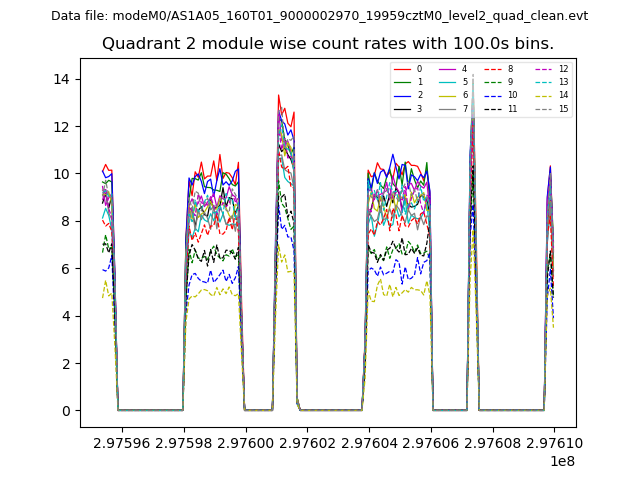Screen dimensions: 640x480
Task: Click the data file path text at top
Action: (319, 16)
